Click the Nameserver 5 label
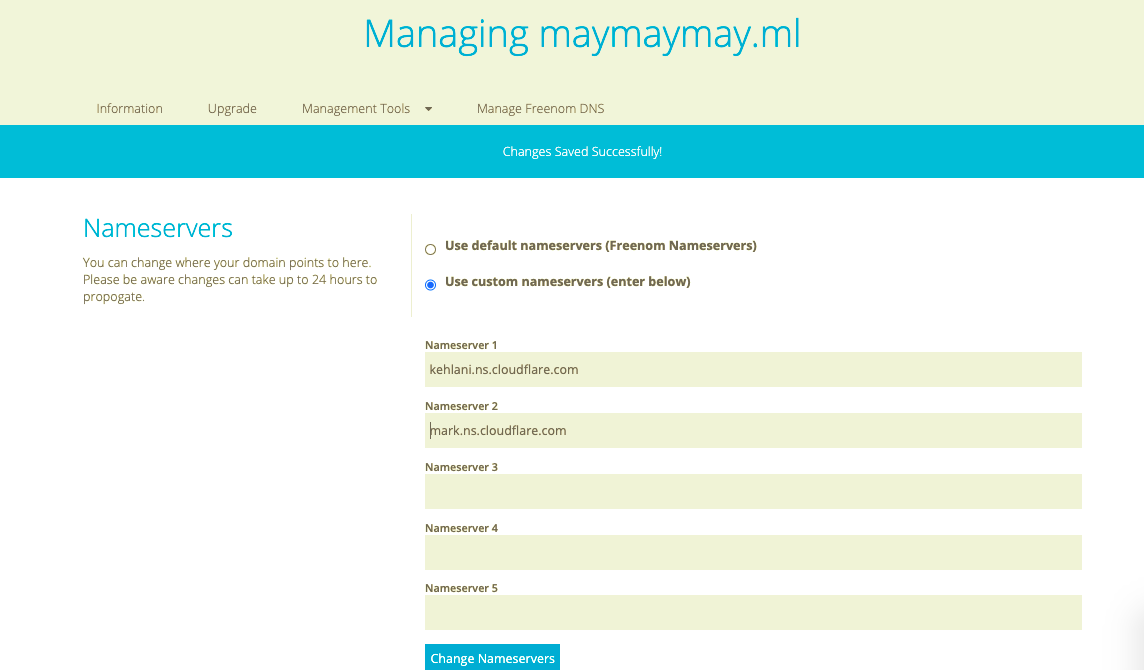Image resolution: width=1144 pixels, height=670 pixels. [461, 588]
